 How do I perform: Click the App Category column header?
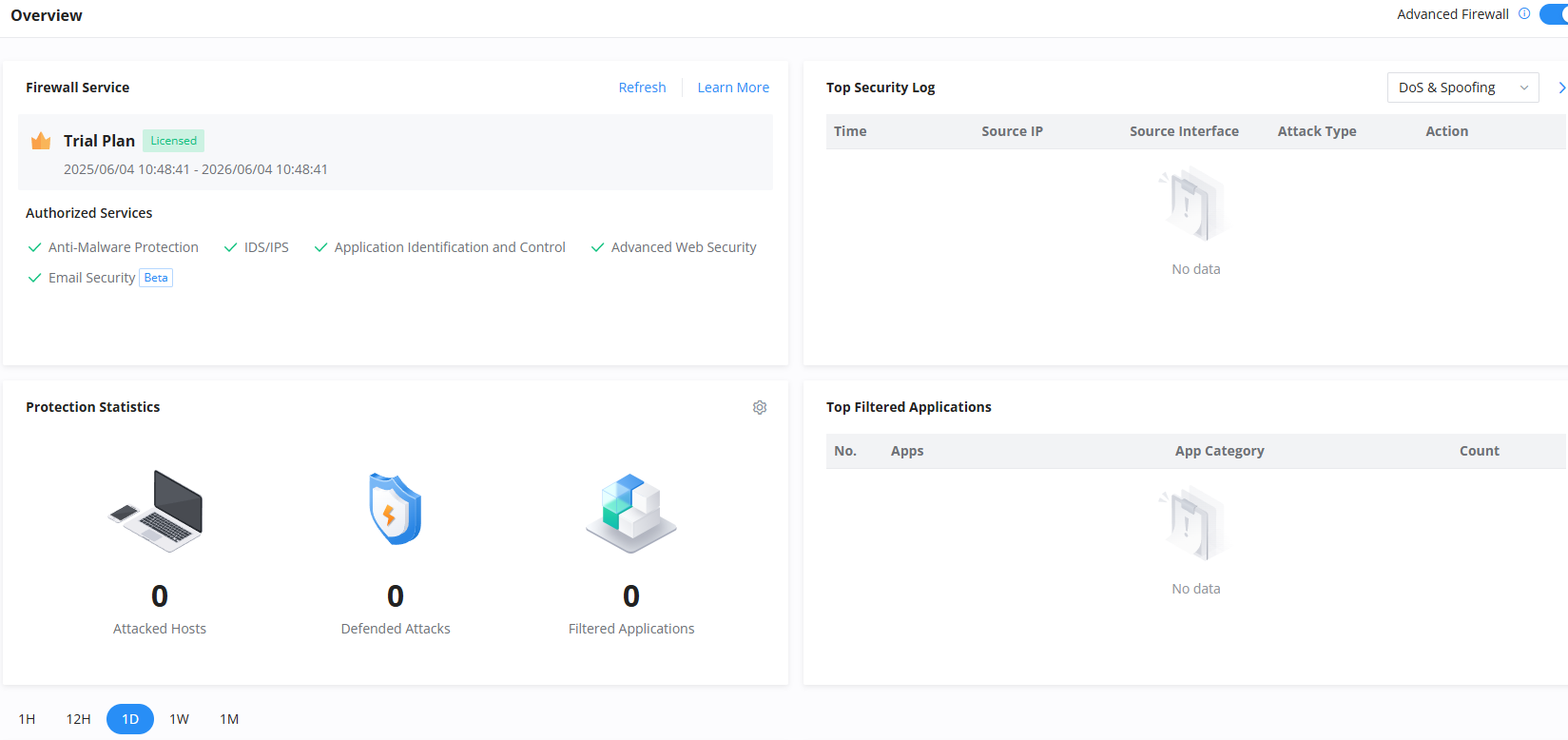(x=1219, y=451)
